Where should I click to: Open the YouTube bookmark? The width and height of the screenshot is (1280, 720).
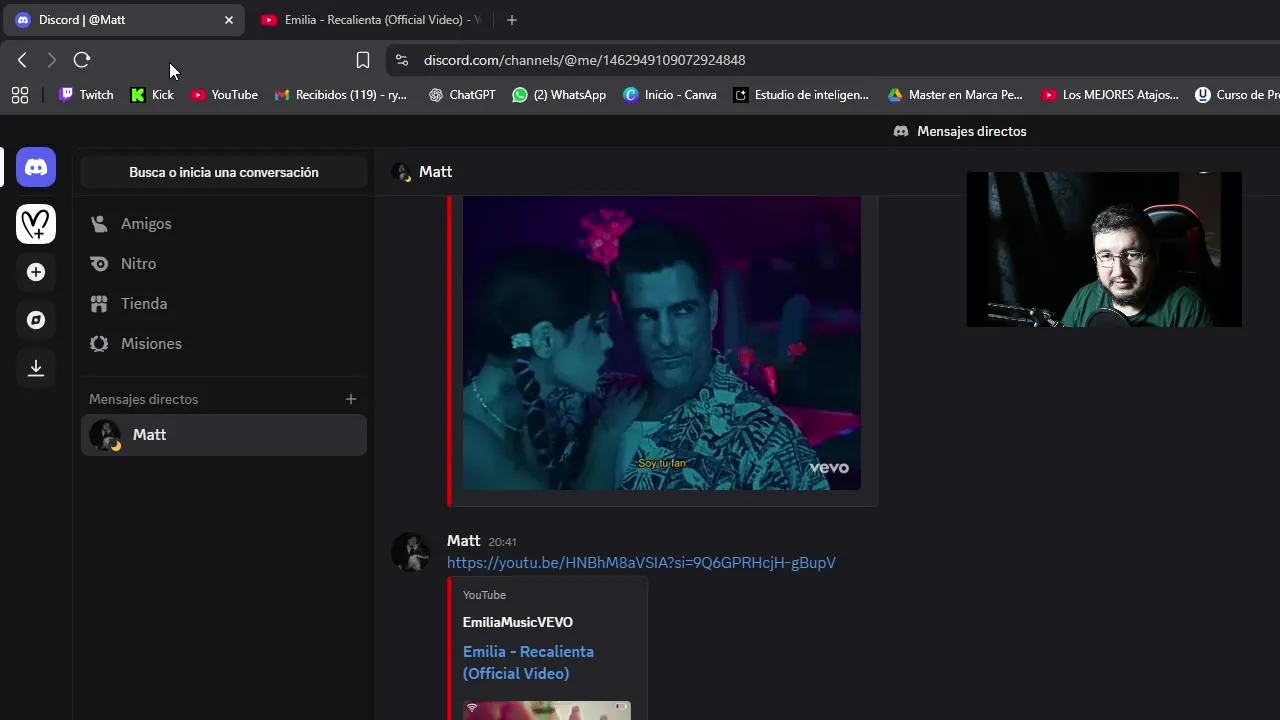[224, 95]
